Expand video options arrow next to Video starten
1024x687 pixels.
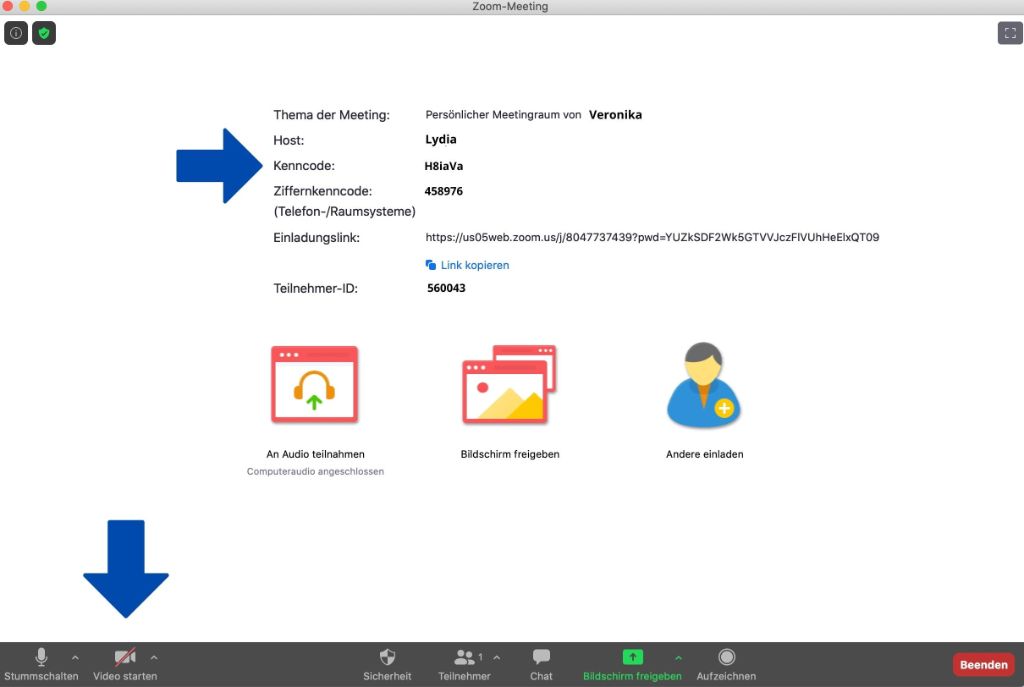point(153,658)
